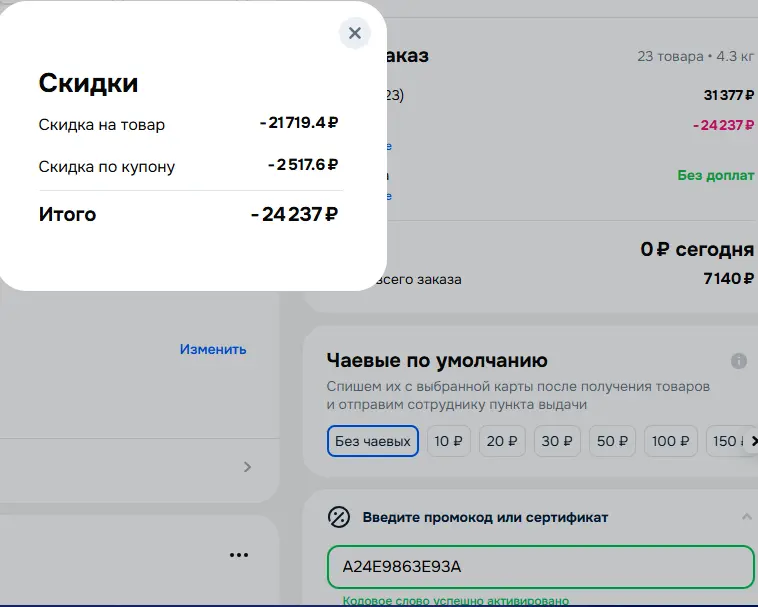Click the Введите промокод или сертификат label

[x=485, y=517]
